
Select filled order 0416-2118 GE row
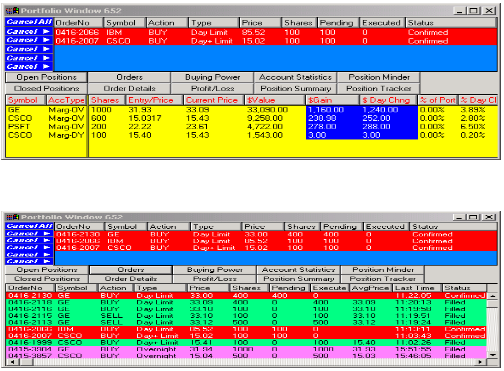click(x=246, y=302)
